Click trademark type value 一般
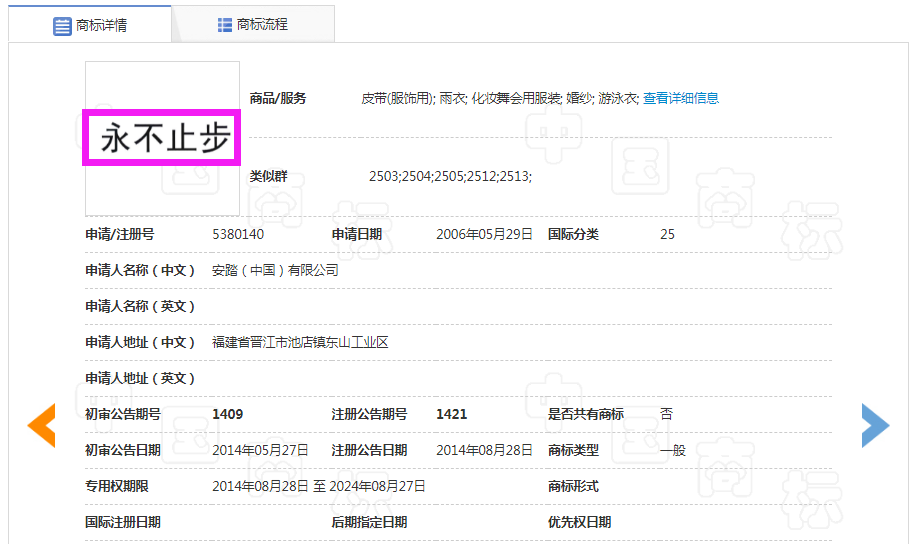 click(673, 450)
